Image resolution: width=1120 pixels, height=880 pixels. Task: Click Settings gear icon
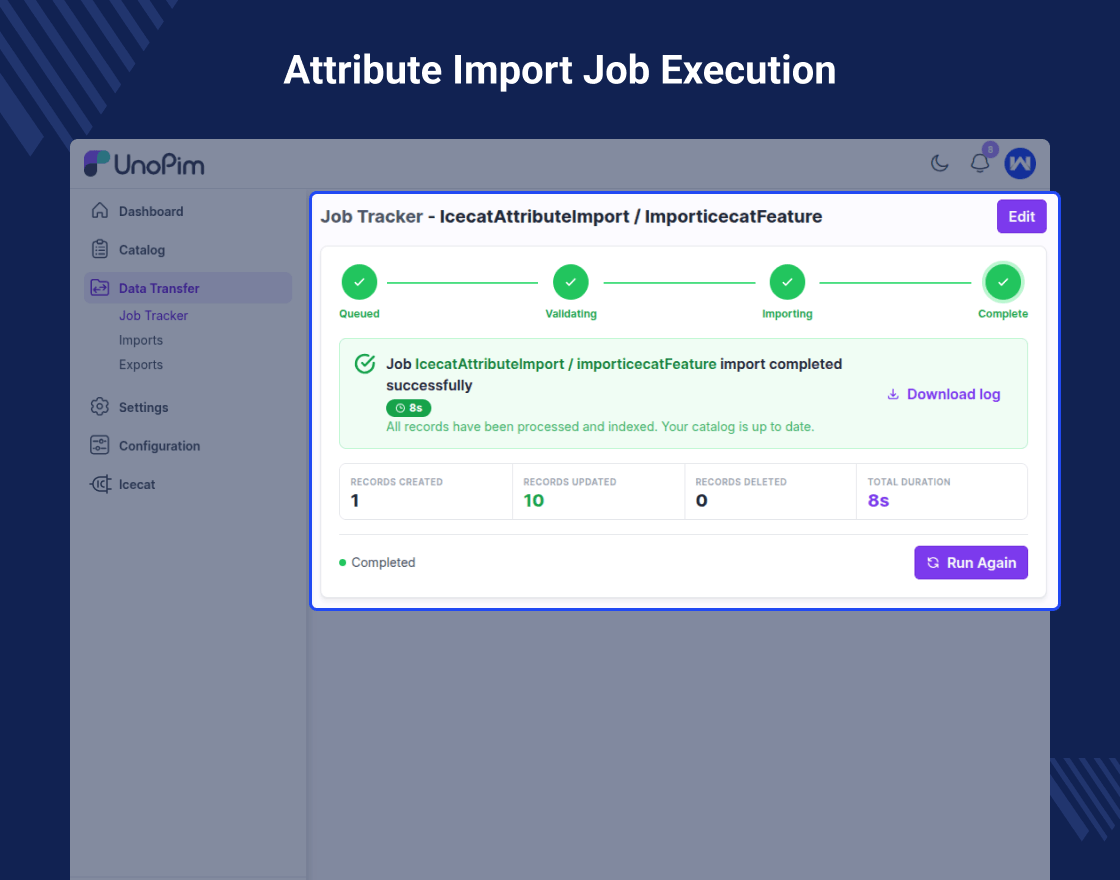pos(100,406)
